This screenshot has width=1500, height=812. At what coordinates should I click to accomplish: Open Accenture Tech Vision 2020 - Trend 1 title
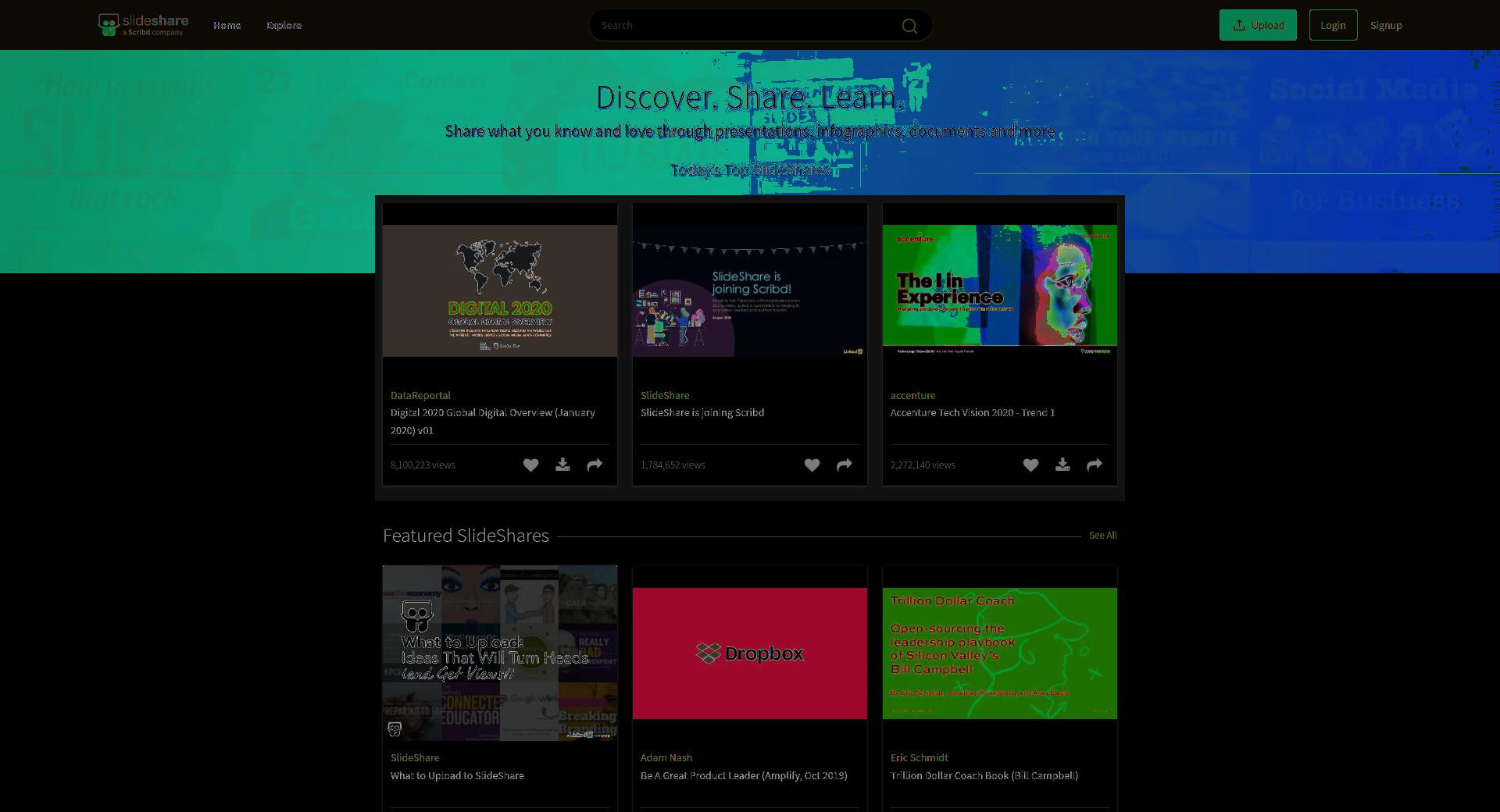[973, 413]
